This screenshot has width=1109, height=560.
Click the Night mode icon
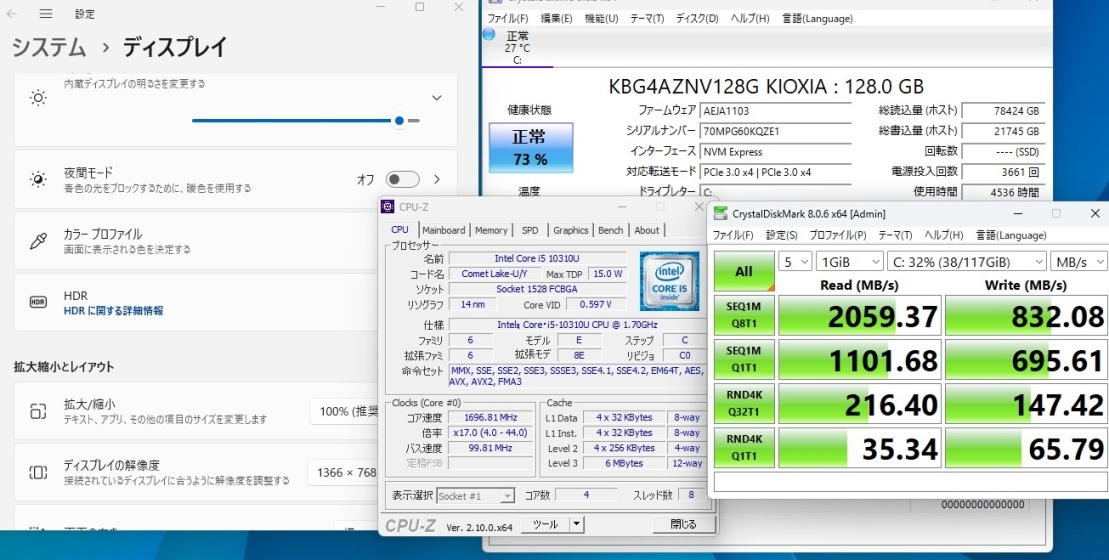38,180
